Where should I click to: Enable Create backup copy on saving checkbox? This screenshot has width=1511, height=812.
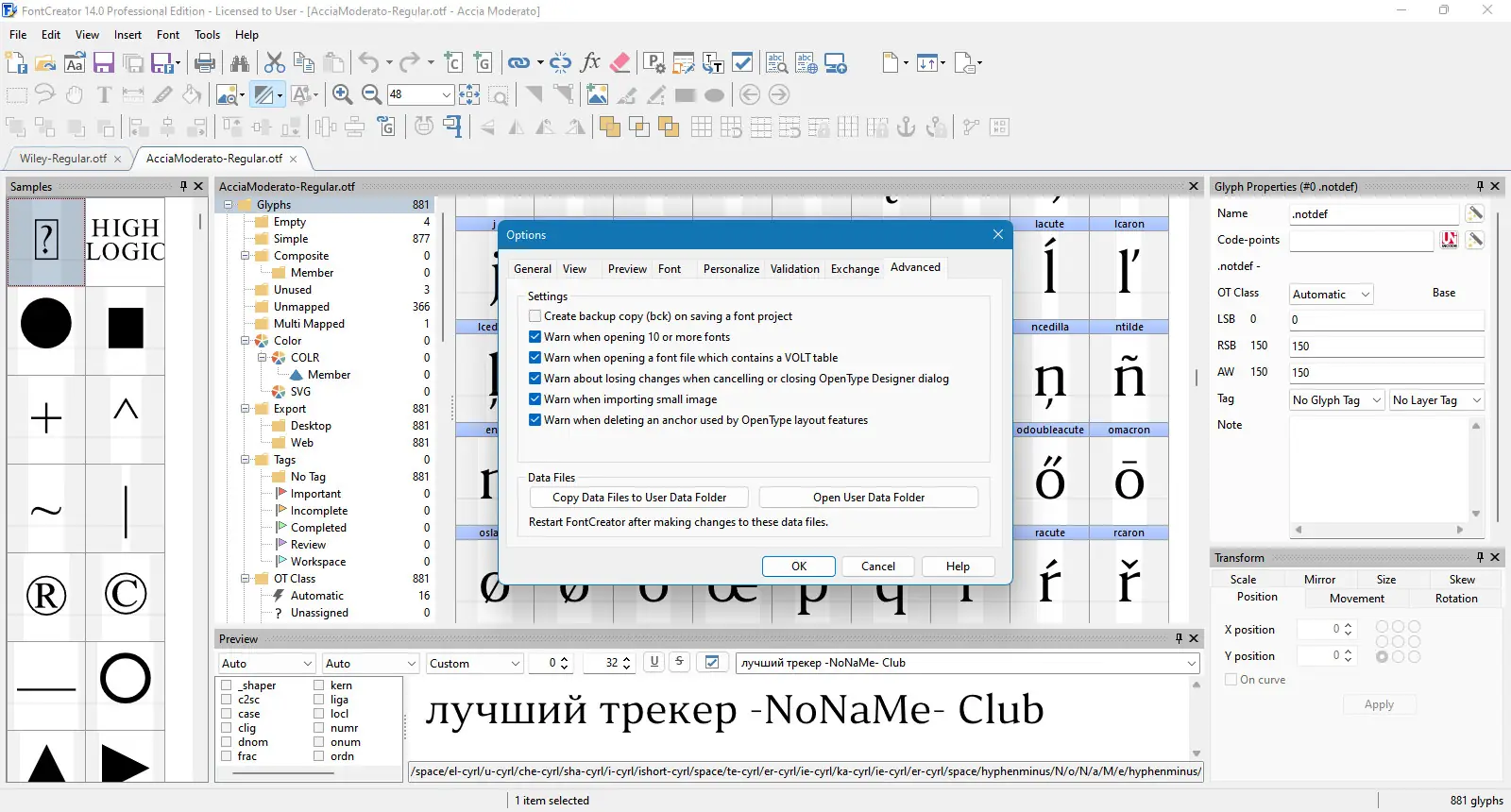tap(535, 316)
